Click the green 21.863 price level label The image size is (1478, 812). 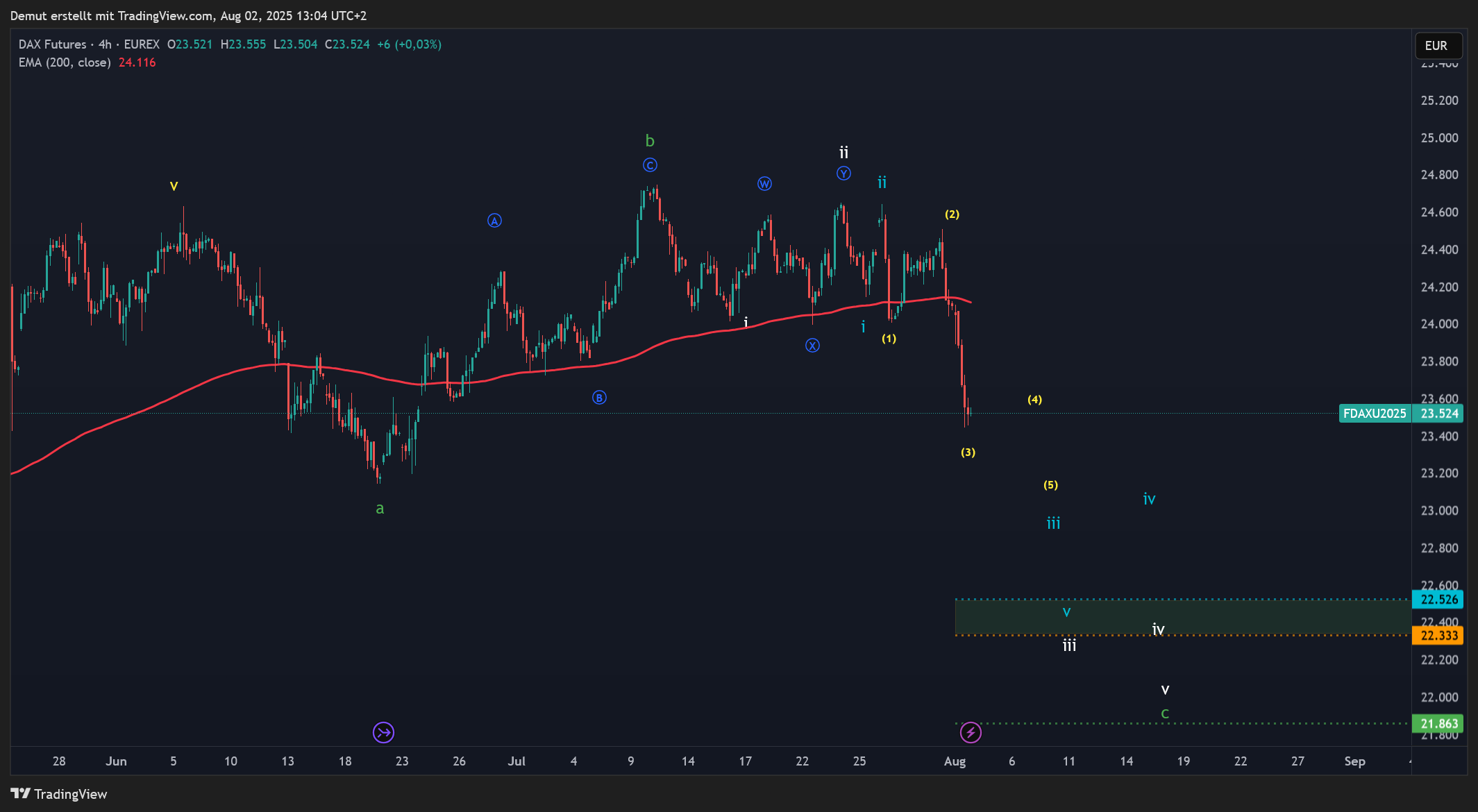pyautogui.click(x=1438, y=724)
